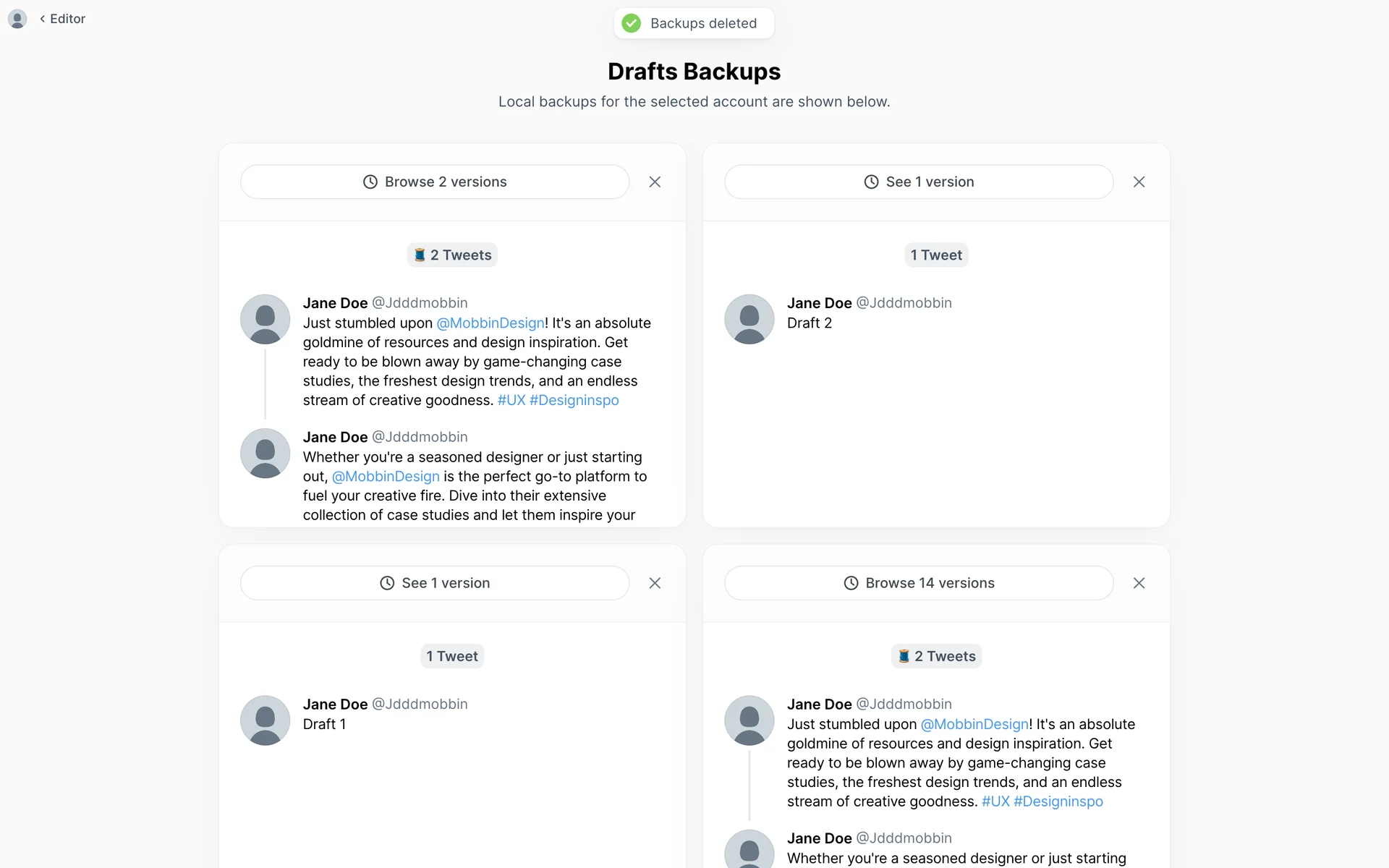Click the account avatar icon at top left
The width and height of the screenshot is (1389, 868).
[x=17, y=19]
